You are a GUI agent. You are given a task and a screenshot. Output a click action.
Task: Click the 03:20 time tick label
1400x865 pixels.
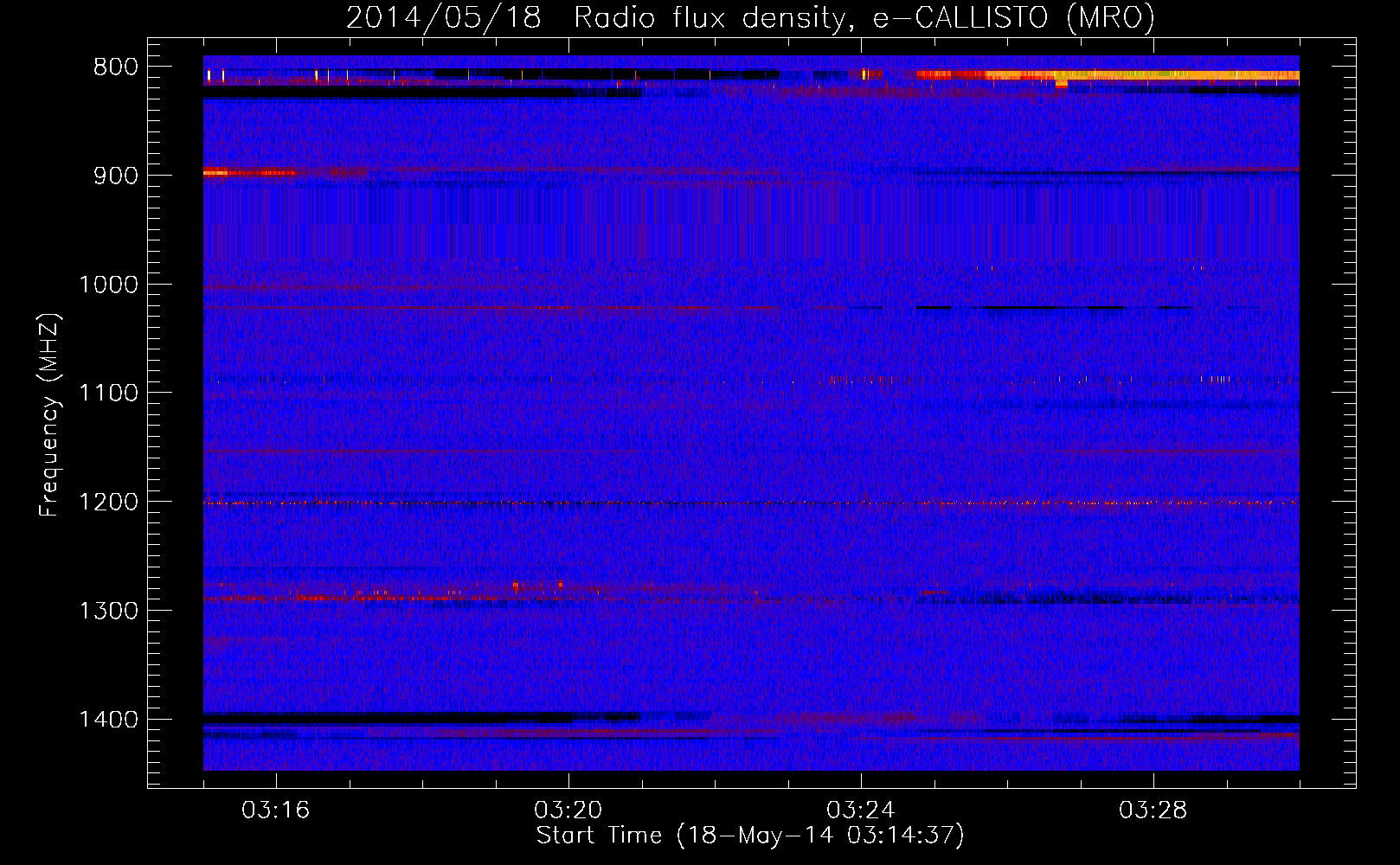coord(568,811)
